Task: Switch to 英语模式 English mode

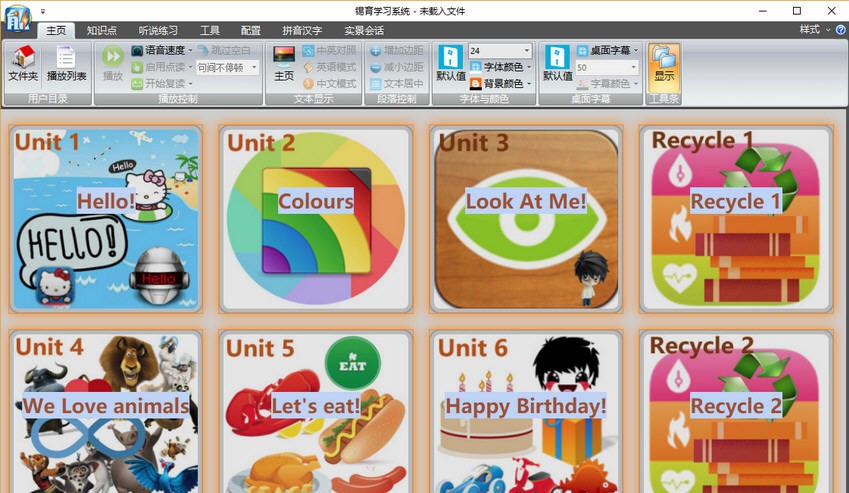Action: [329, 67]
